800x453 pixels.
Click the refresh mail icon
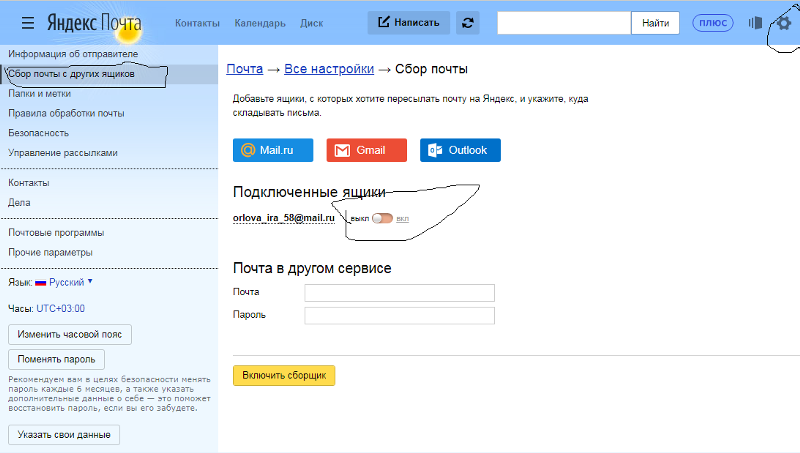[468, 23]
